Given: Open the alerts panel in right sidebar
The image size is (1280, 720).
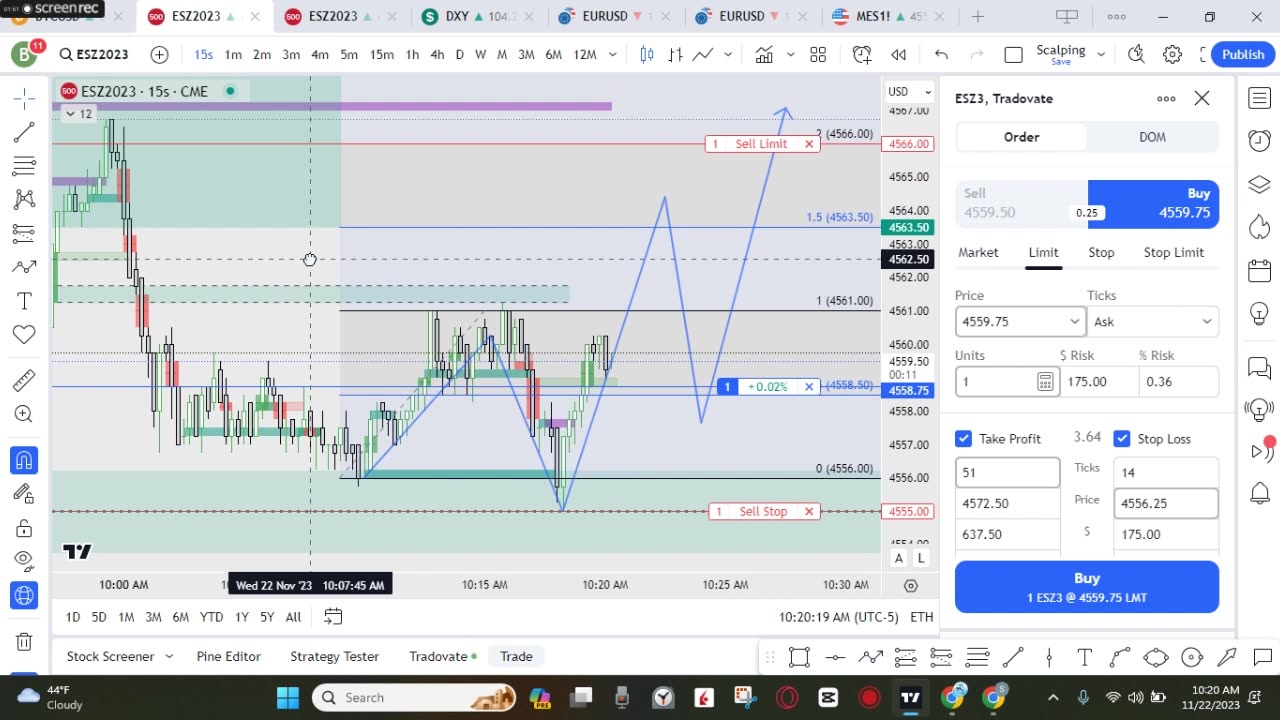Looking at the screenshot, I should [x=1259, y=141].
